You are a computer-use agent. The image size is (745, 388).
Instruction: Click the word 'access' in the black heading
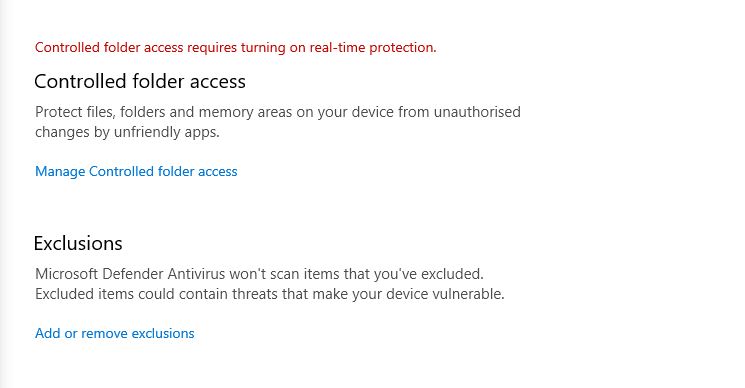[218, 83]
